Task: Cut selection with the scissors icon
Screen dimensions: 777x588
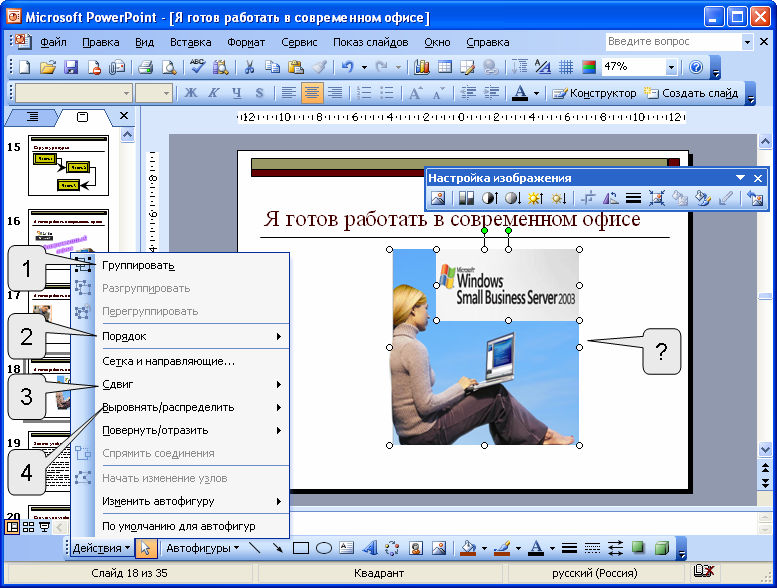Action: coord(249,67)
